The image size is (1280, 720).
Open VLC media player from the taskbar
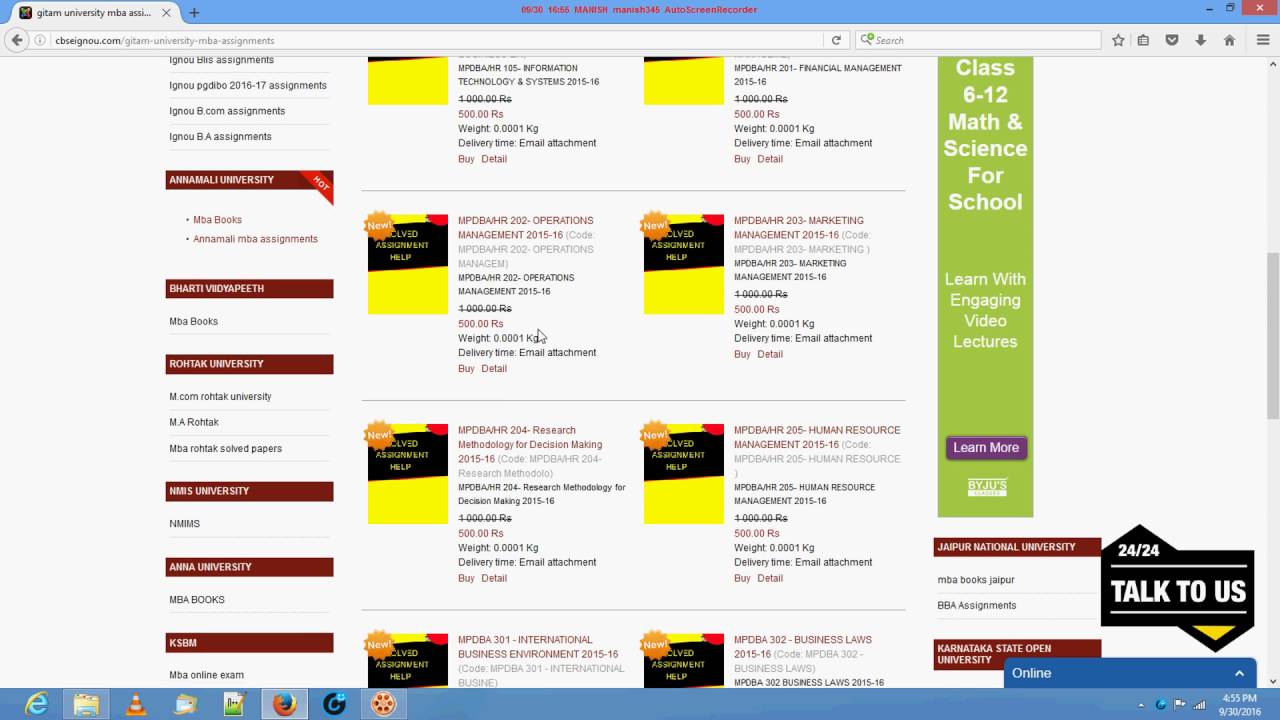coord(136,704)
